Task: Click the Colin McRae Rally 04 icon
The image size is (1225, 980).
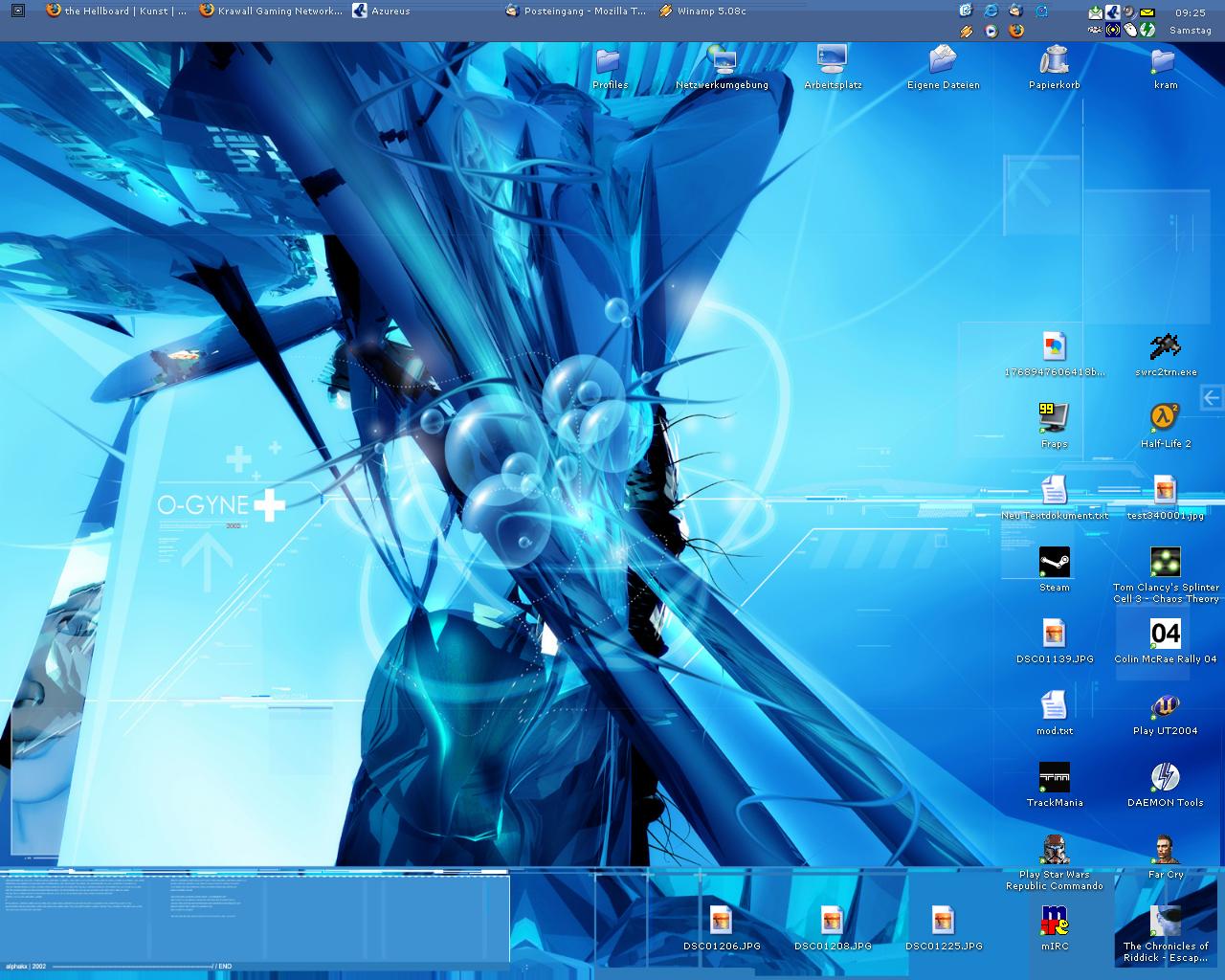Action: tap(1165, 635)
